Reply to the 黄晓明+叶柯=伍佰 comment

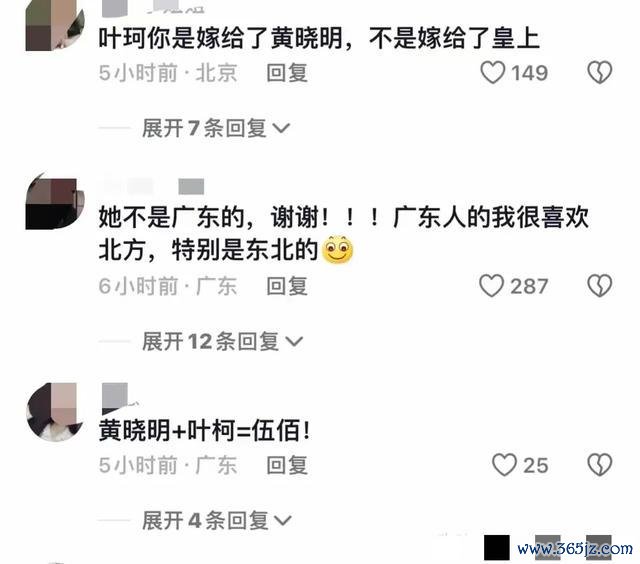(287, 465)
